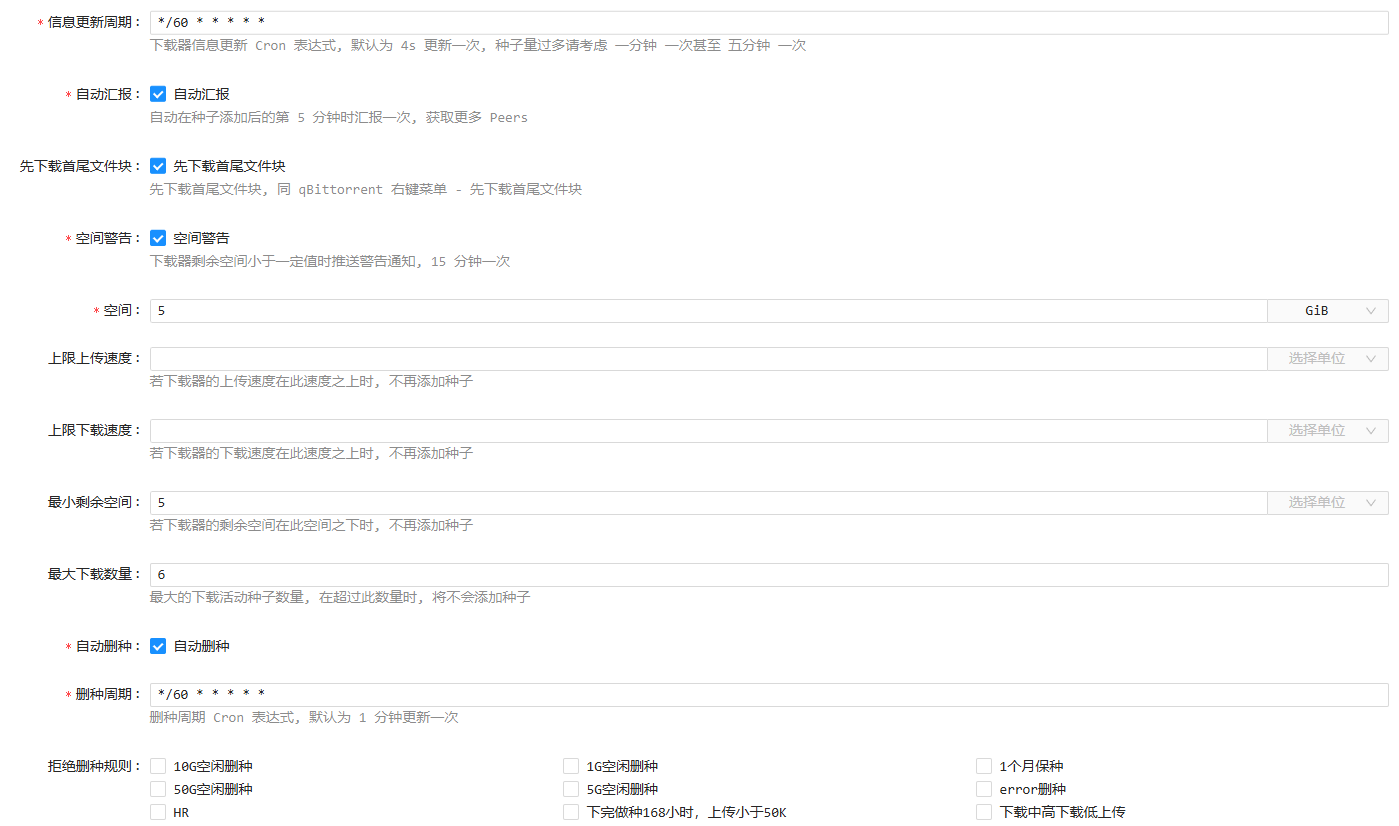Viewport: 1399px width, 826px height.
Task: Disable the 空间警告 checkbox
Action: [x=158, y=238]
